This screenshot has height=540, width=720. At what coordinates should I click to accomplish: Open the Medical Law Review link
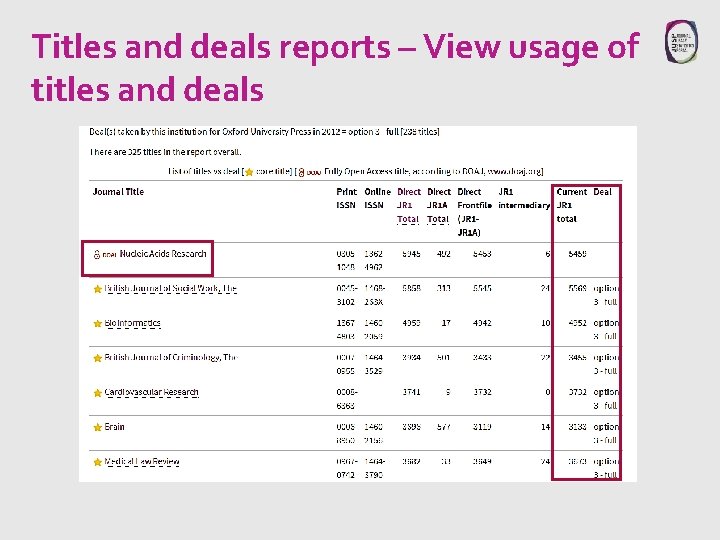142,461
